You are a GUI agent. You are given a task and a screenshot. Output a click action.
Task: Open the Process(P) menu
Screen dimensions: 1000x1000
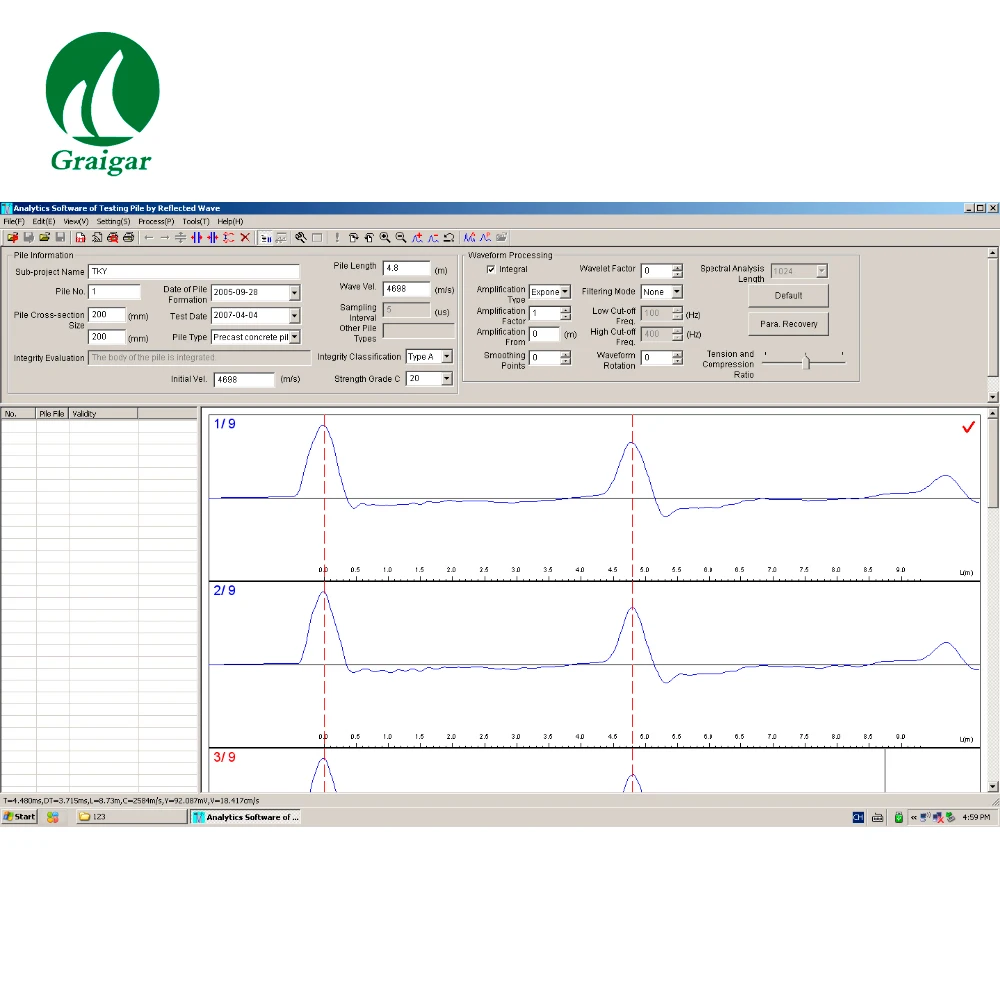click(156, 221)
